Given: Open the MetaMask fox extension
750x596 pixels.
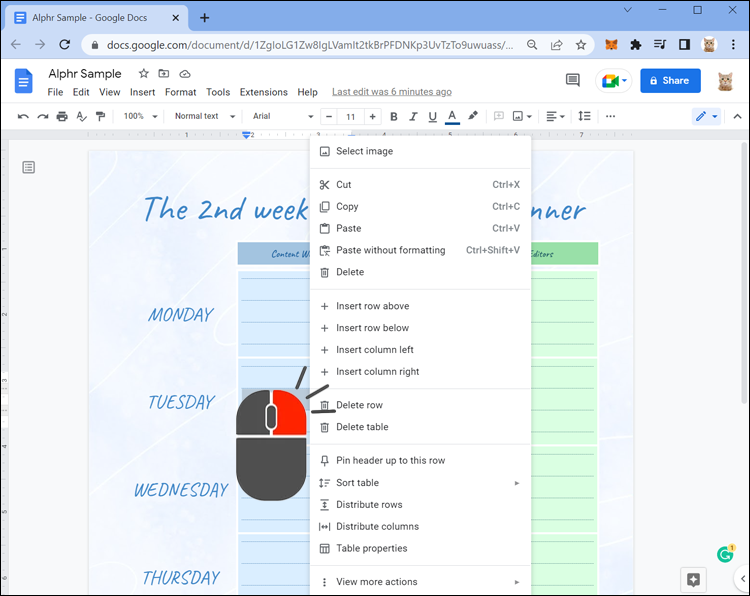Looking at the screenshot, I should click(x=611, y=45).
